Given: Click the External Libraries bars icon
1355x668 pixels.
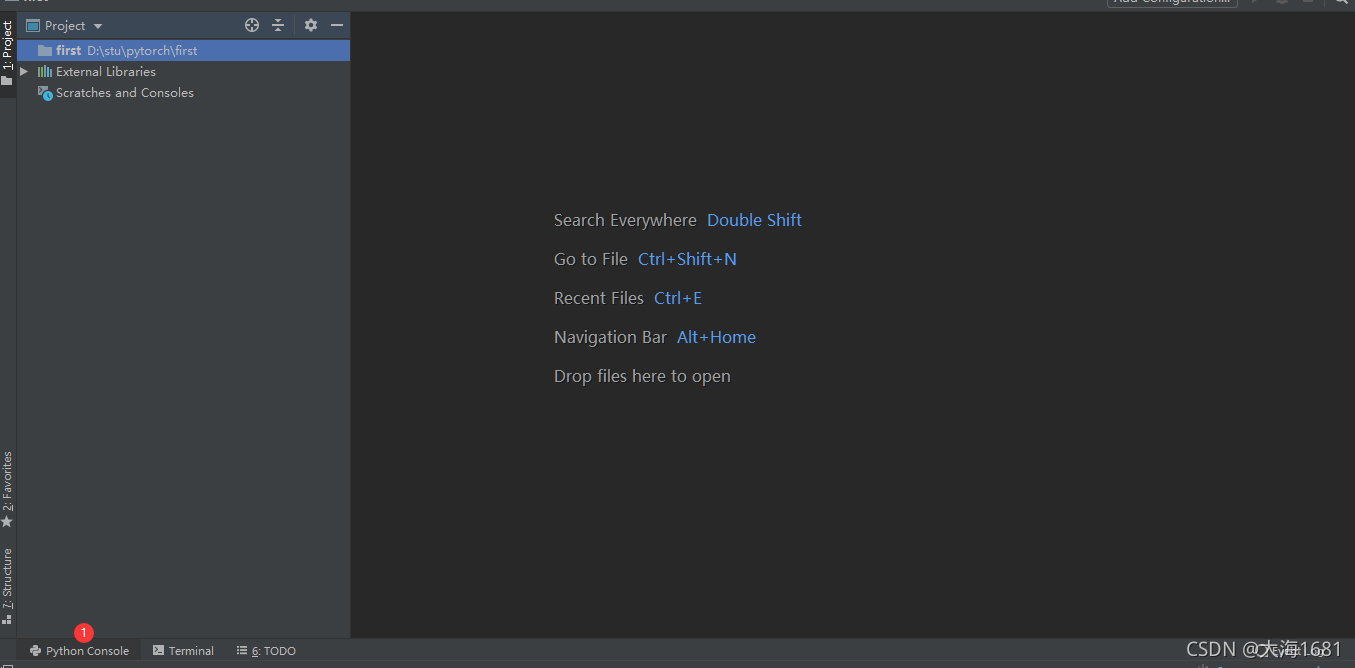Looking at the screenshot, I should pos(44,72).
